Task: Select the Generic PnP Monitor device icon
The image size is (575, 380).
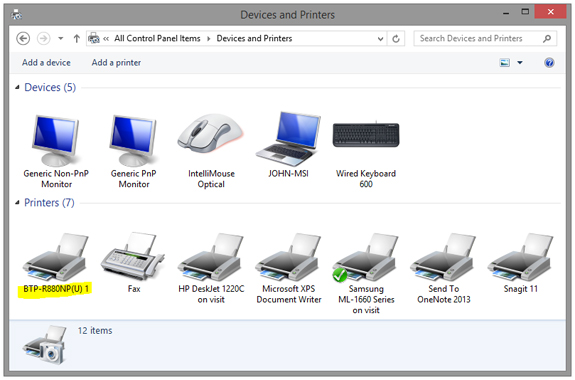Action: [x=133, y=140]
